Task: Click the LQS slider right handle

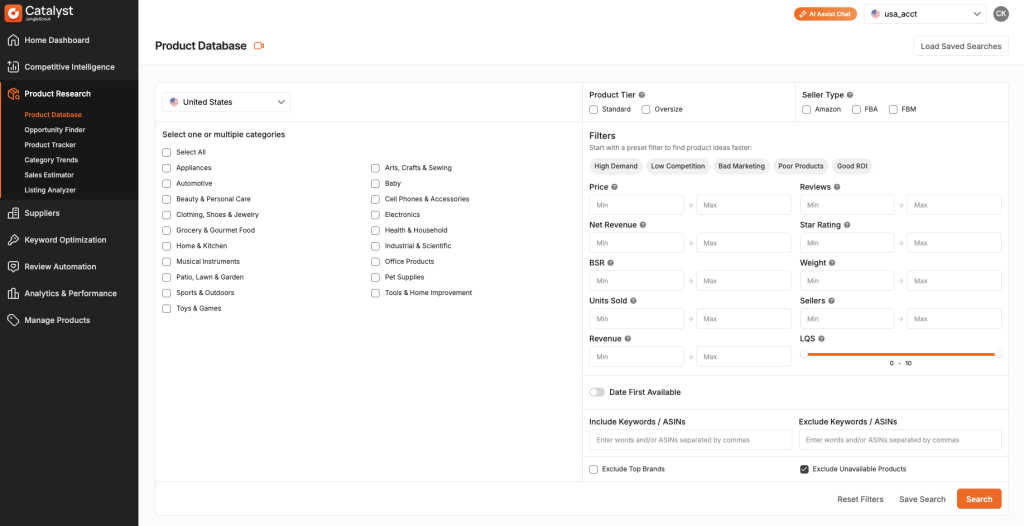Action: click(x=997, y=354)
